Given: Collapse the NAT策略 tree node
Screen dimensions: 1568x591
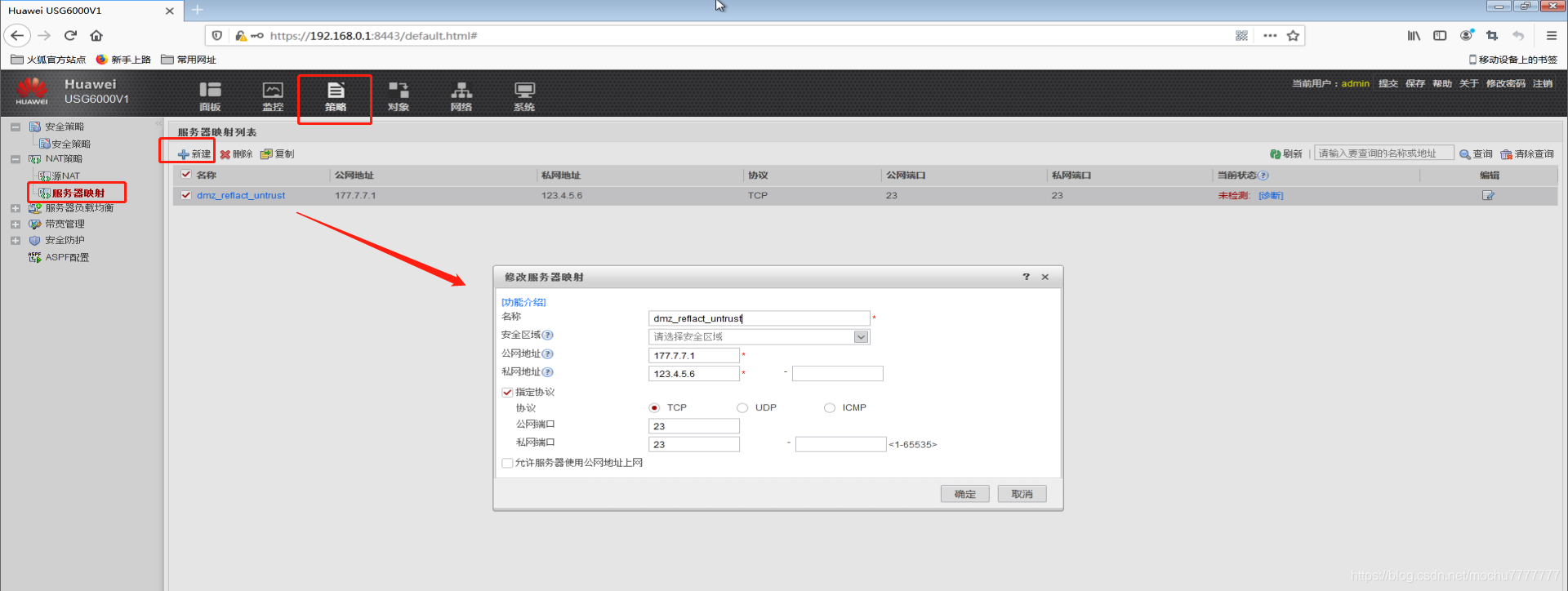Looking at the screenshot, I should 16,159.
